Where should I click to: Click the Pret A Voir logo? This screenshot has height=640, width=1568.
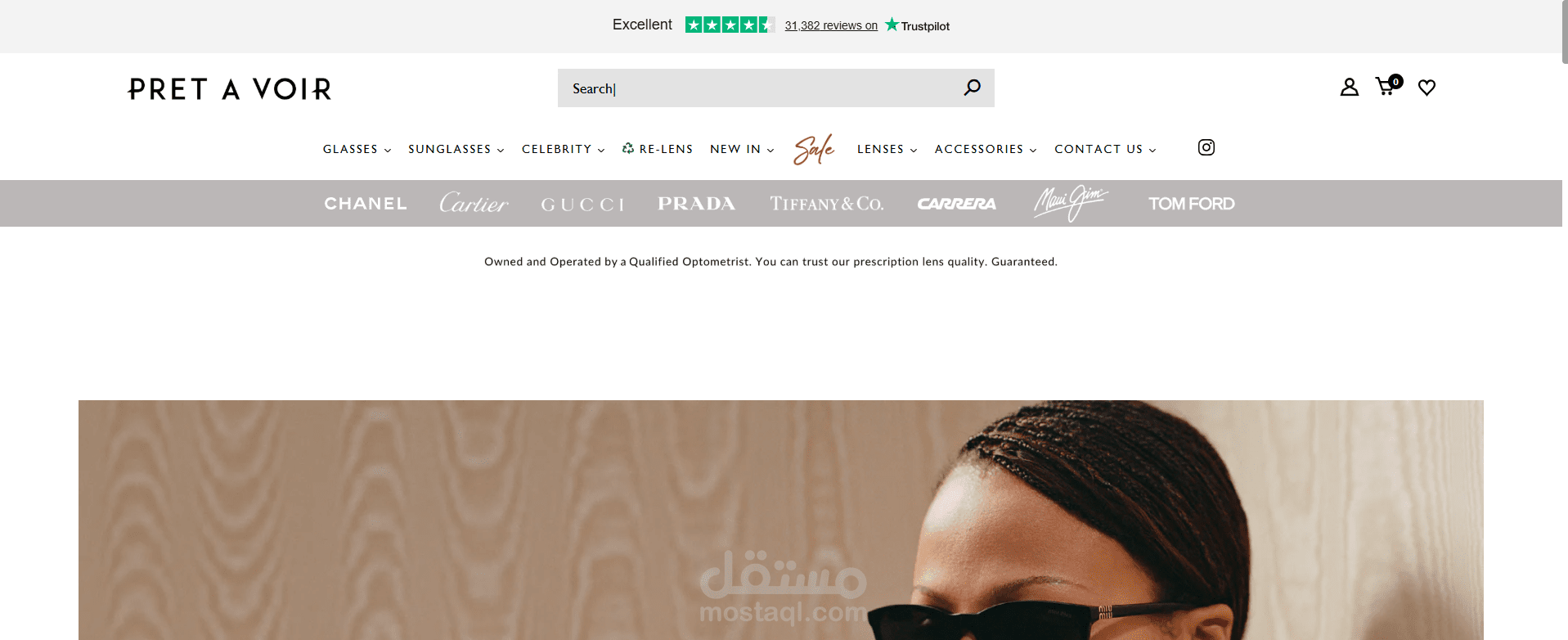230,88
